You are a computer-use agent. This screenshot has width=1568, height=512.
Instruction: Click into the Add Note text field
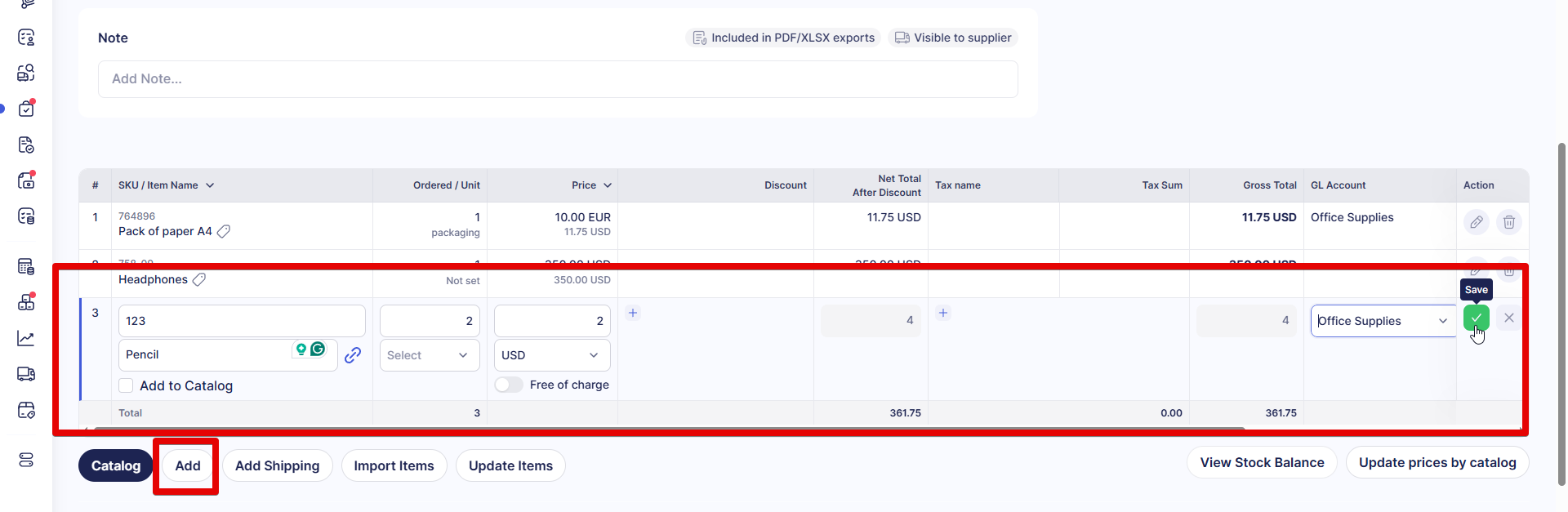tap(557, 79)
